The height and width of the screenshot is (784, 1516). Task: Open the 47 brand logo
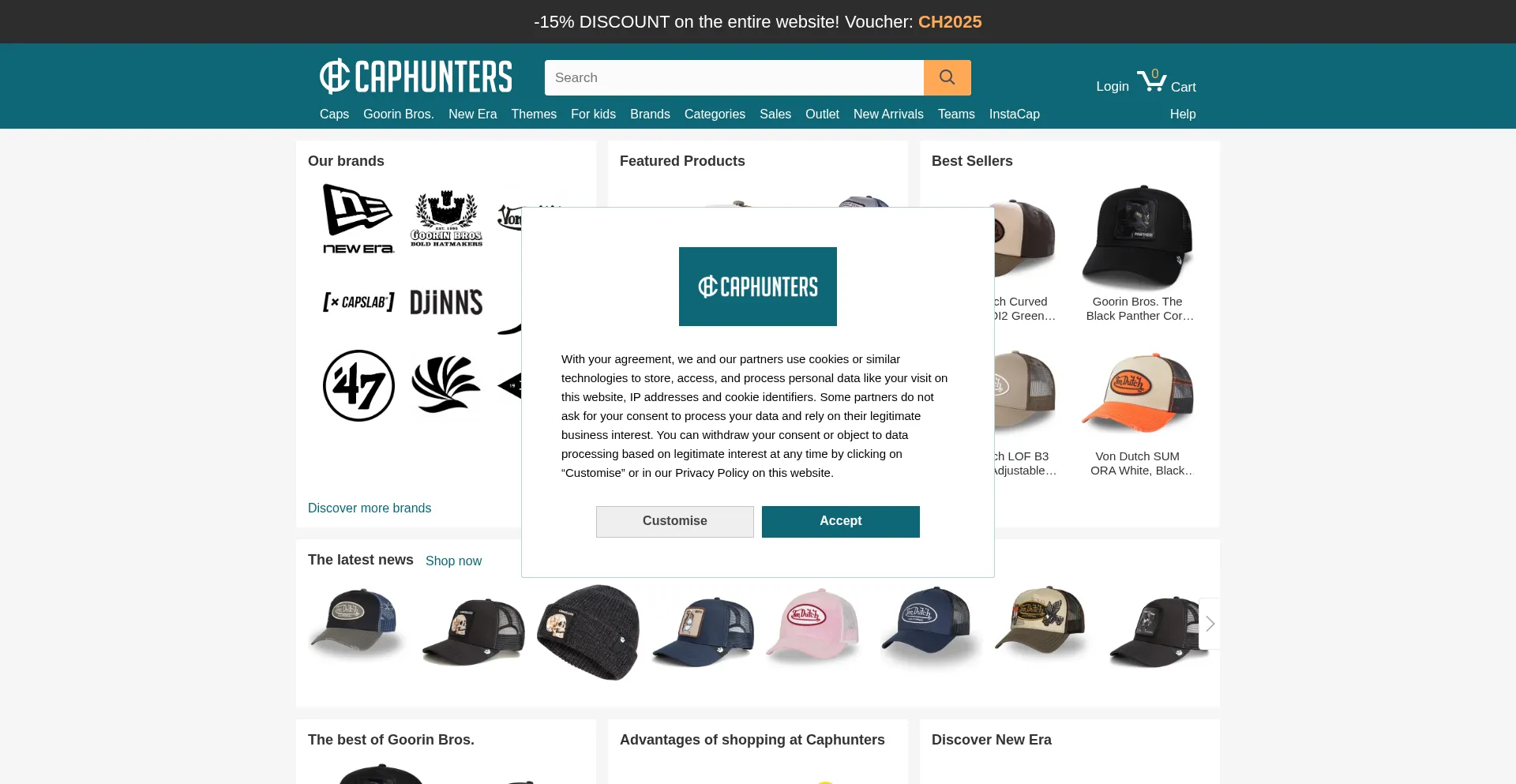[358, 385]
